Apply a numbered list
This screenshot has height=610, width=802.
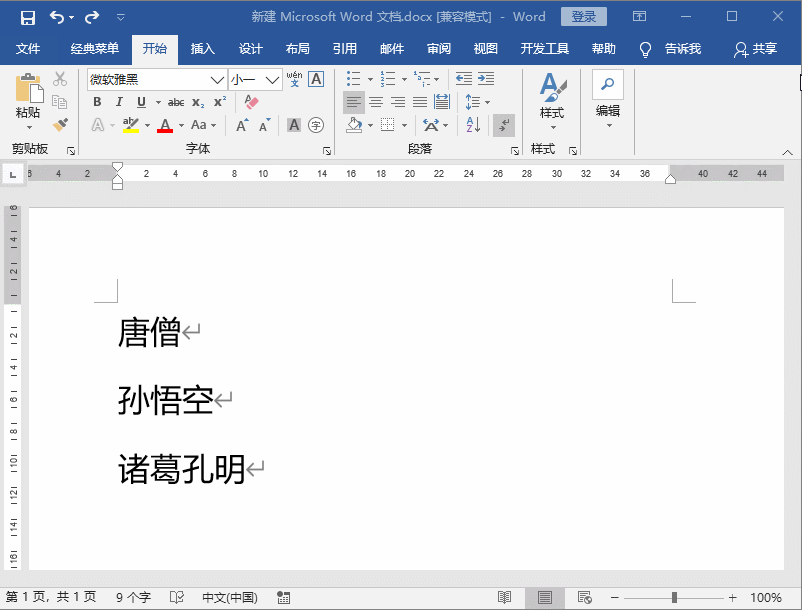coord(388,79)
